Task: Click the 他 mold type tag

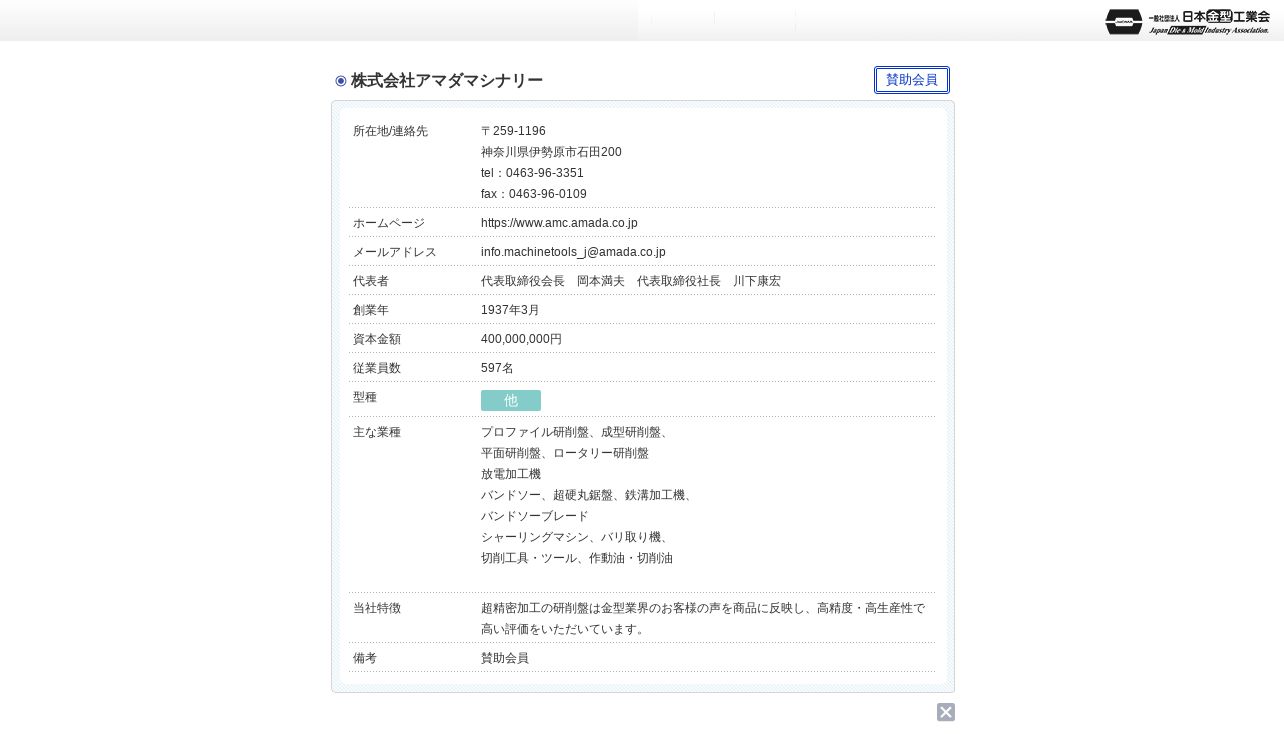Action: (x=511, y=401)
